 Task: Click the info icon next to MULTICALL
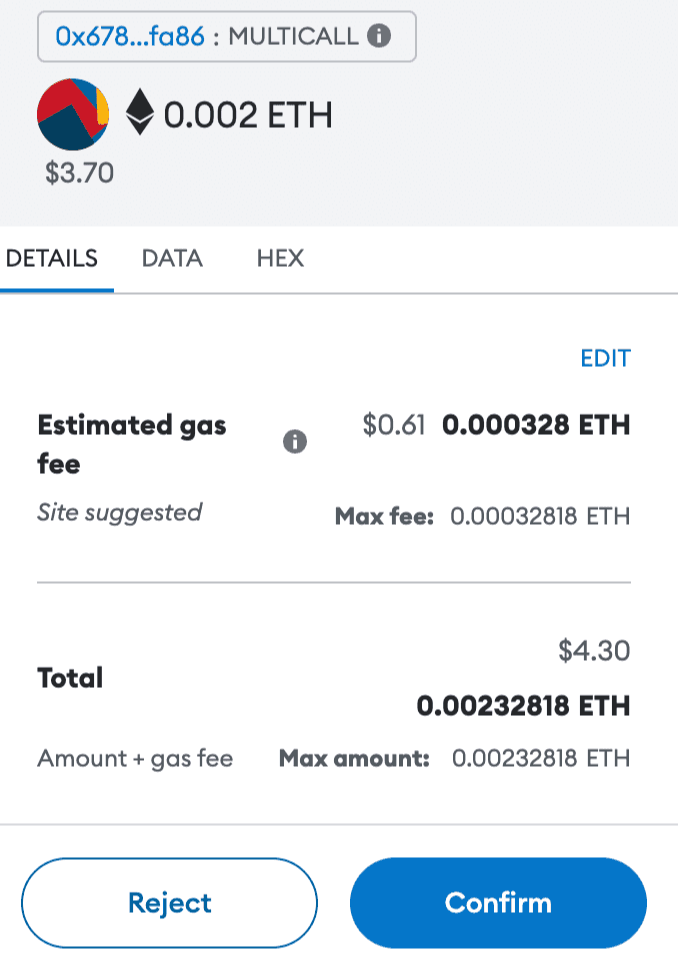click(378, 37)
